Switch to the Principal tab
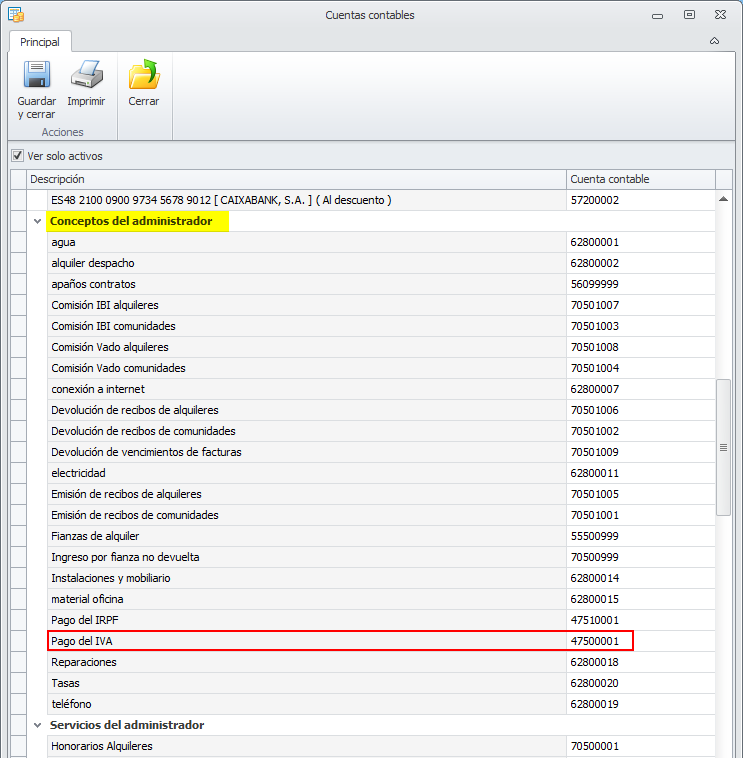This screenshot has width=743, height=758. coord(40,42)
